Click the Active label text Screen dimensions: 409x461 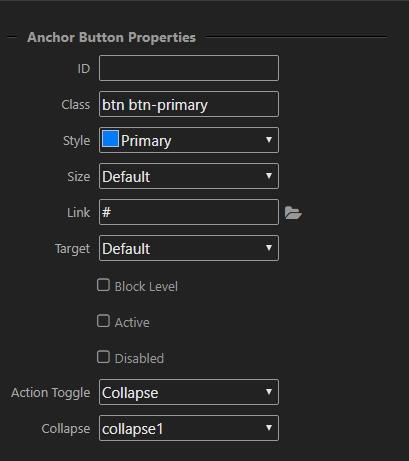[132, 323]
